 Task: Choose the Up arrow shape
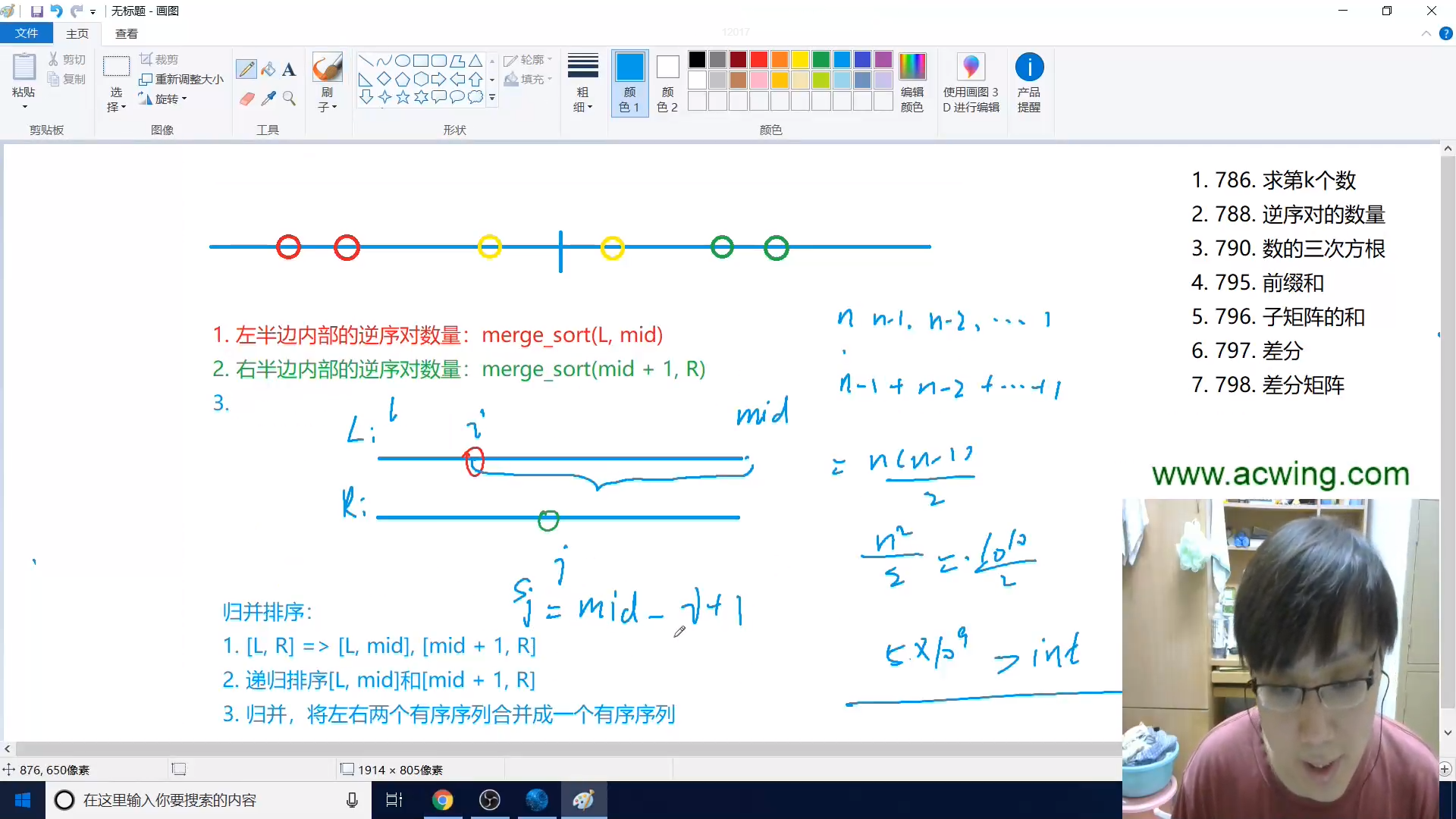(475, 79)
